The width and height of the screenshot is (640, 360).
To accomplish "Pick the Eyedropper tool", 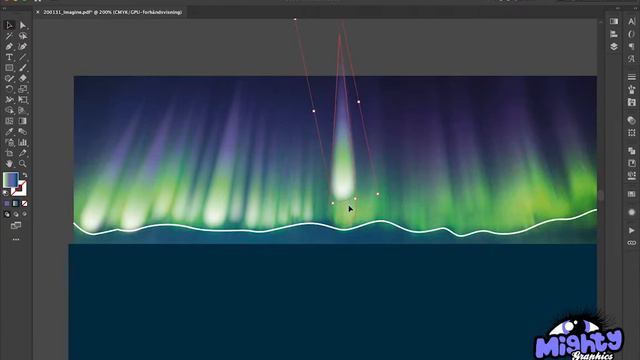I will (x=9, y=131).
